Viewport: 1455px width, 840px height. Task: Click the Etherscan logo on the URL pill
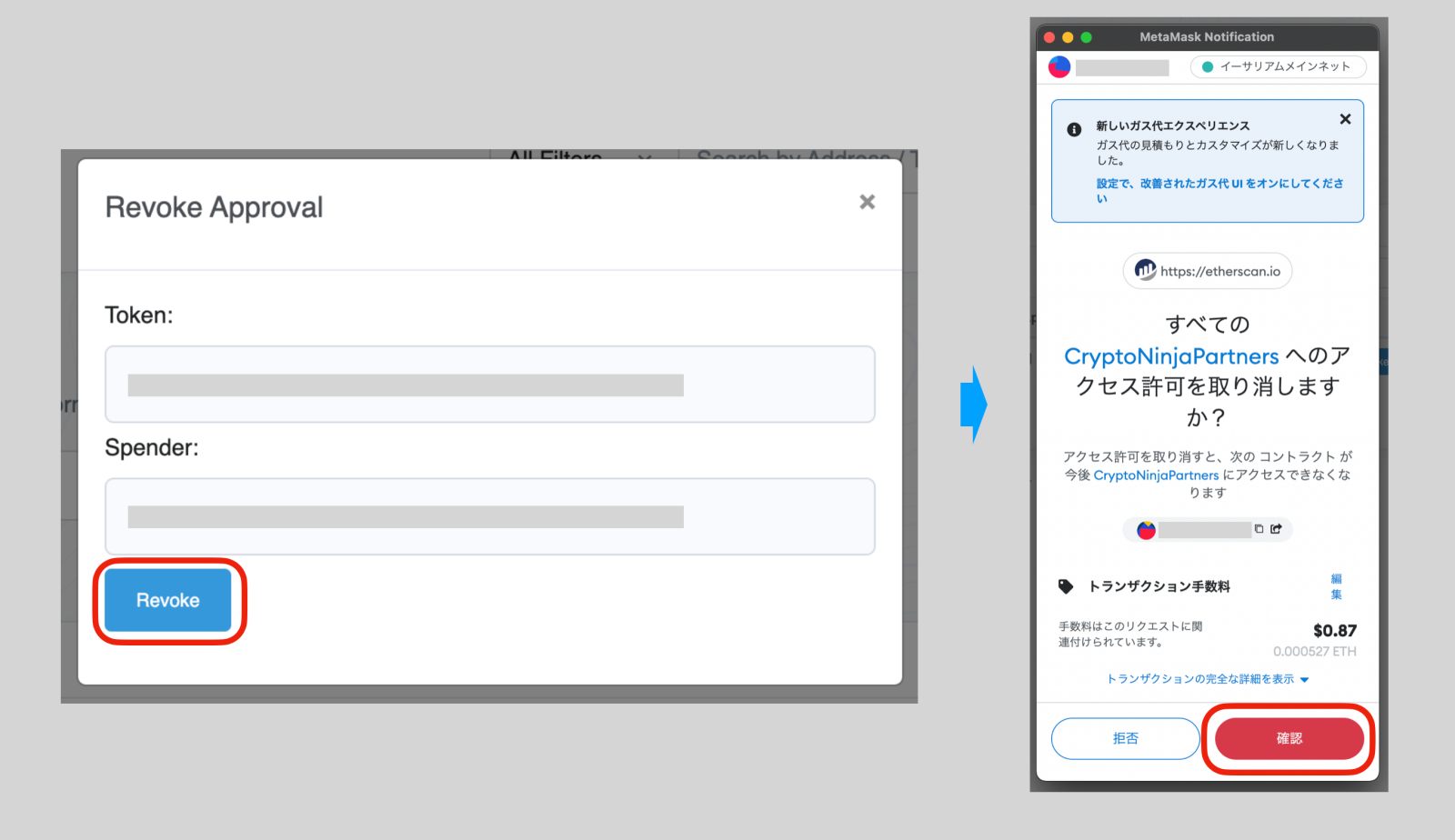(x=1144, y=270)
